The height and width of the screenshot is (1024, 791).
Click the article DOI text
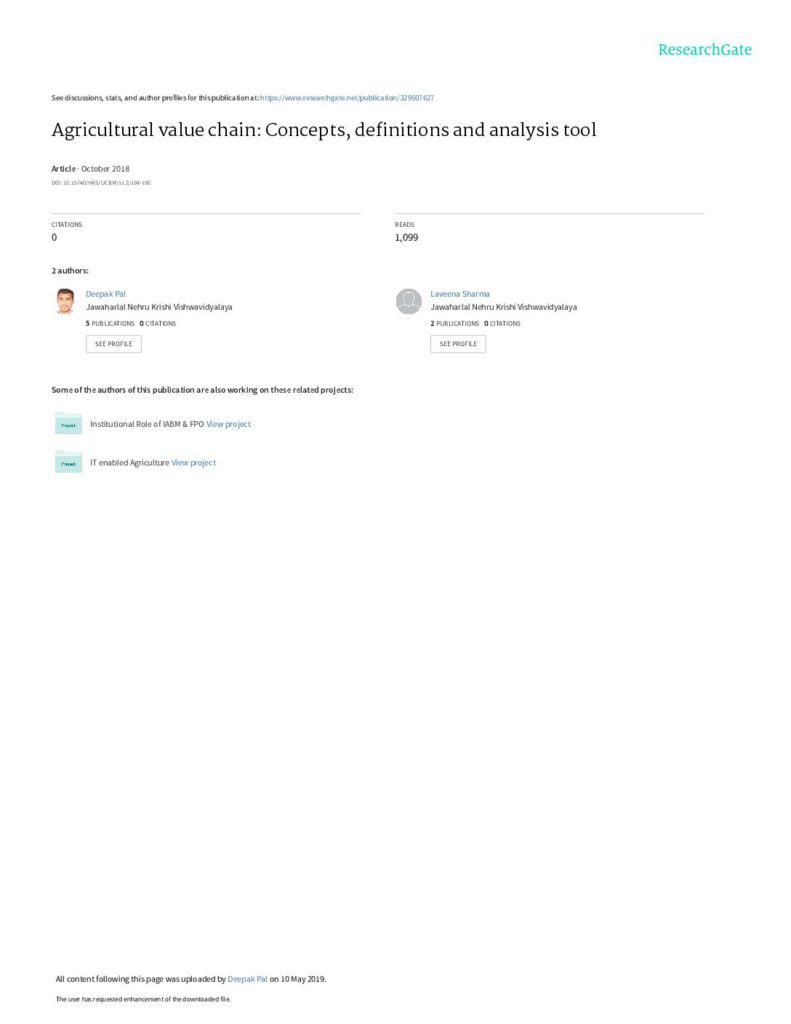point(101,183)
